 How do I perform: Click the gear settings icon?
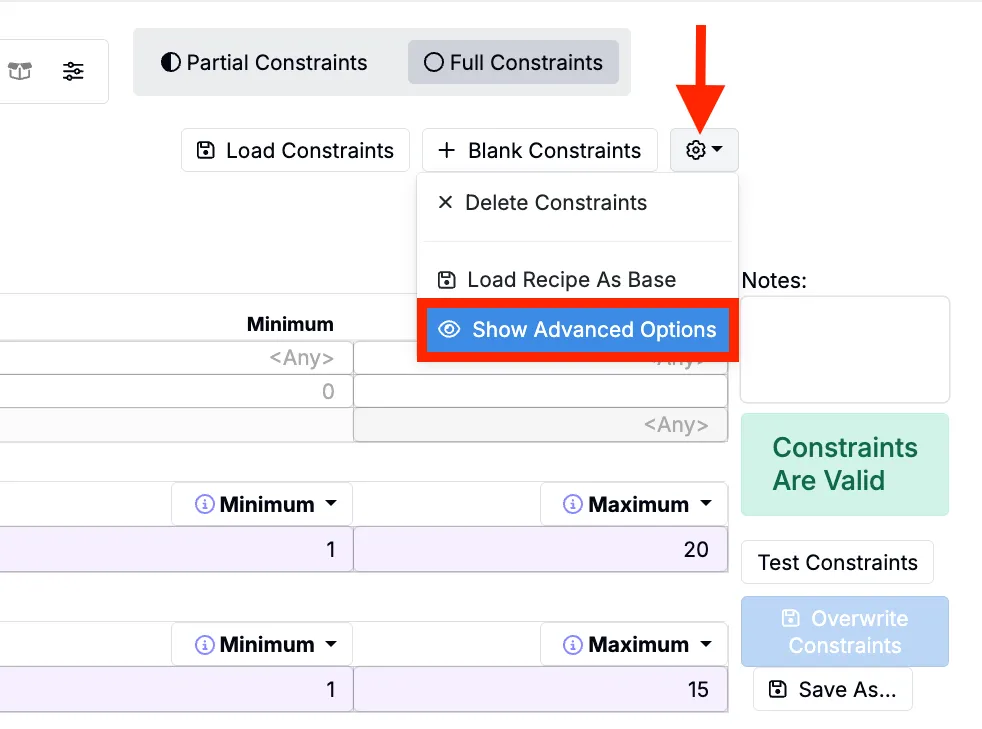[704, 151]
